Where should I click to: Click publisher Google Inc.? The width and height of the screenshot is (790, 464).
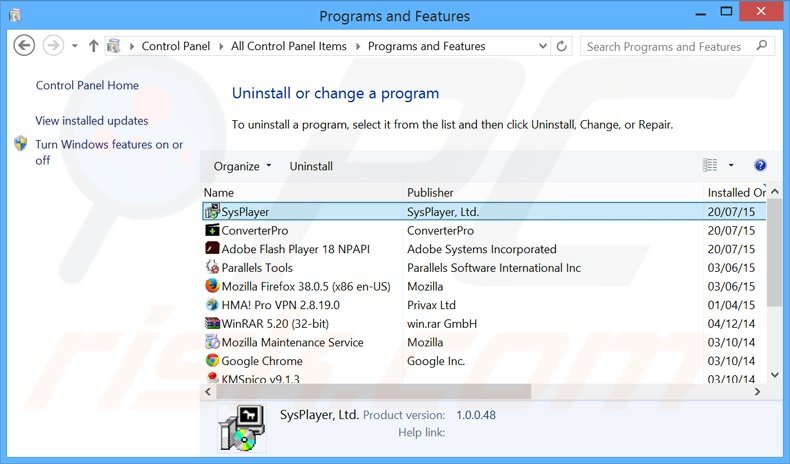[x=436, y=361]
